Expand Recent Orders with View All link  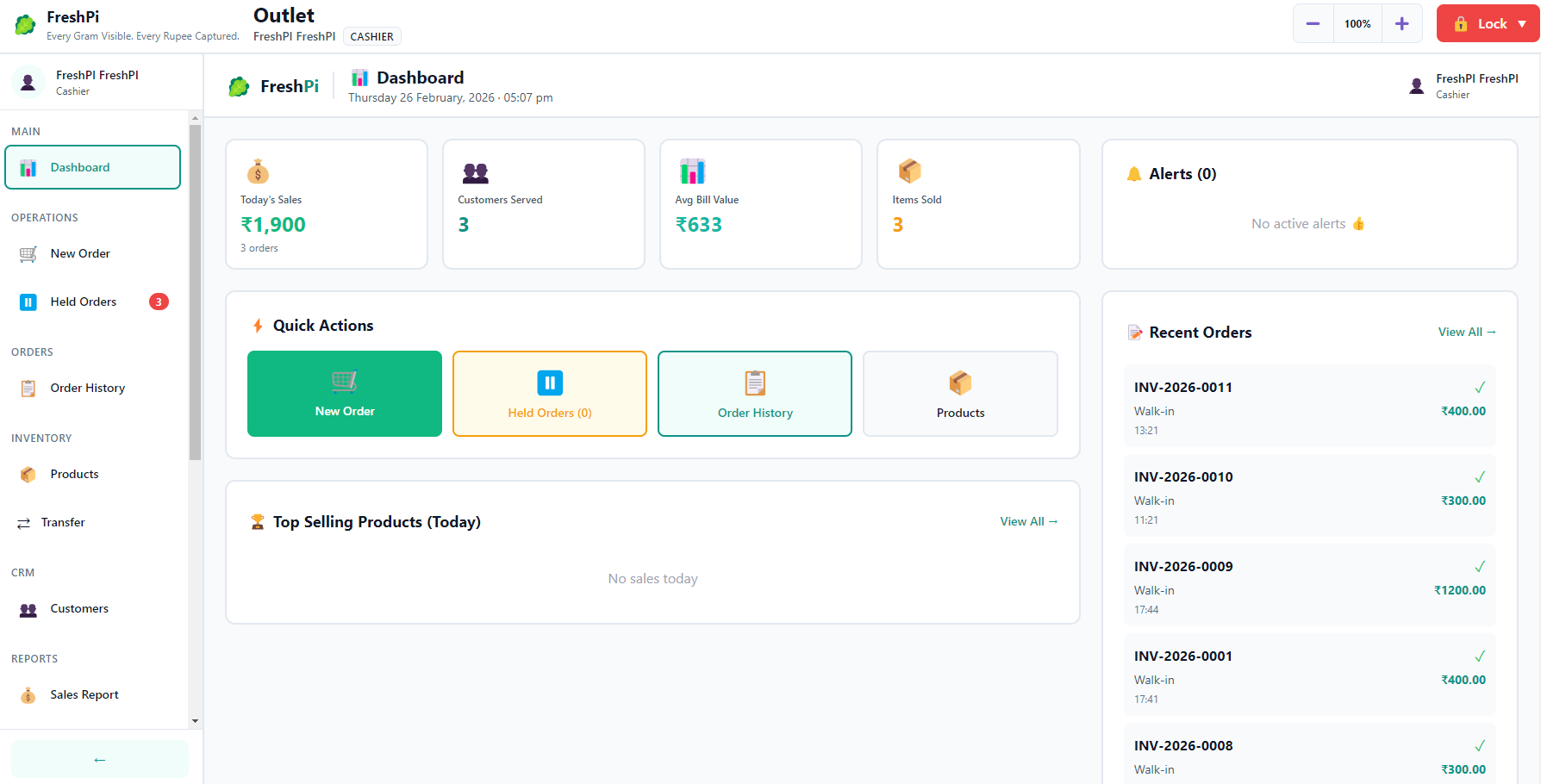1466,332
